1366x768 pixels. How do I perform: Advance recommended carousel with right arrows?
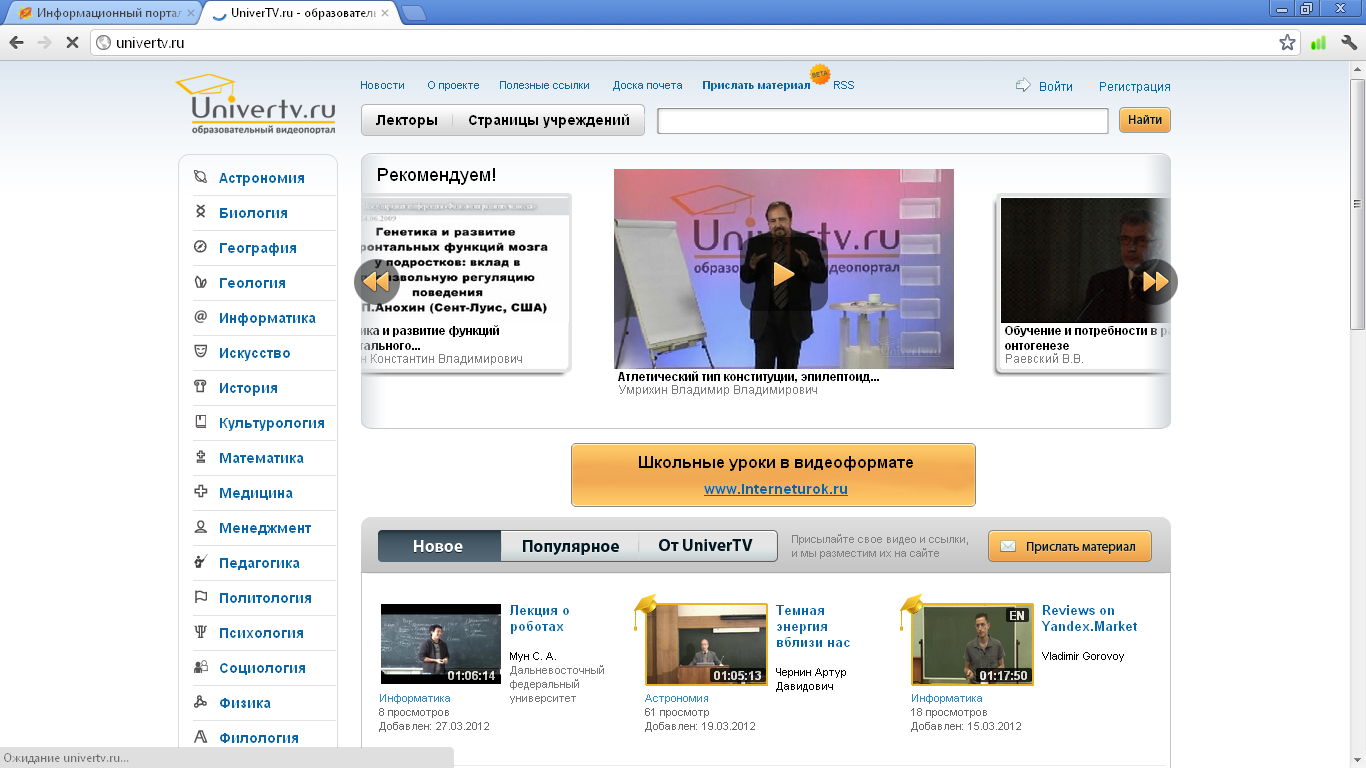(1155, 282)
